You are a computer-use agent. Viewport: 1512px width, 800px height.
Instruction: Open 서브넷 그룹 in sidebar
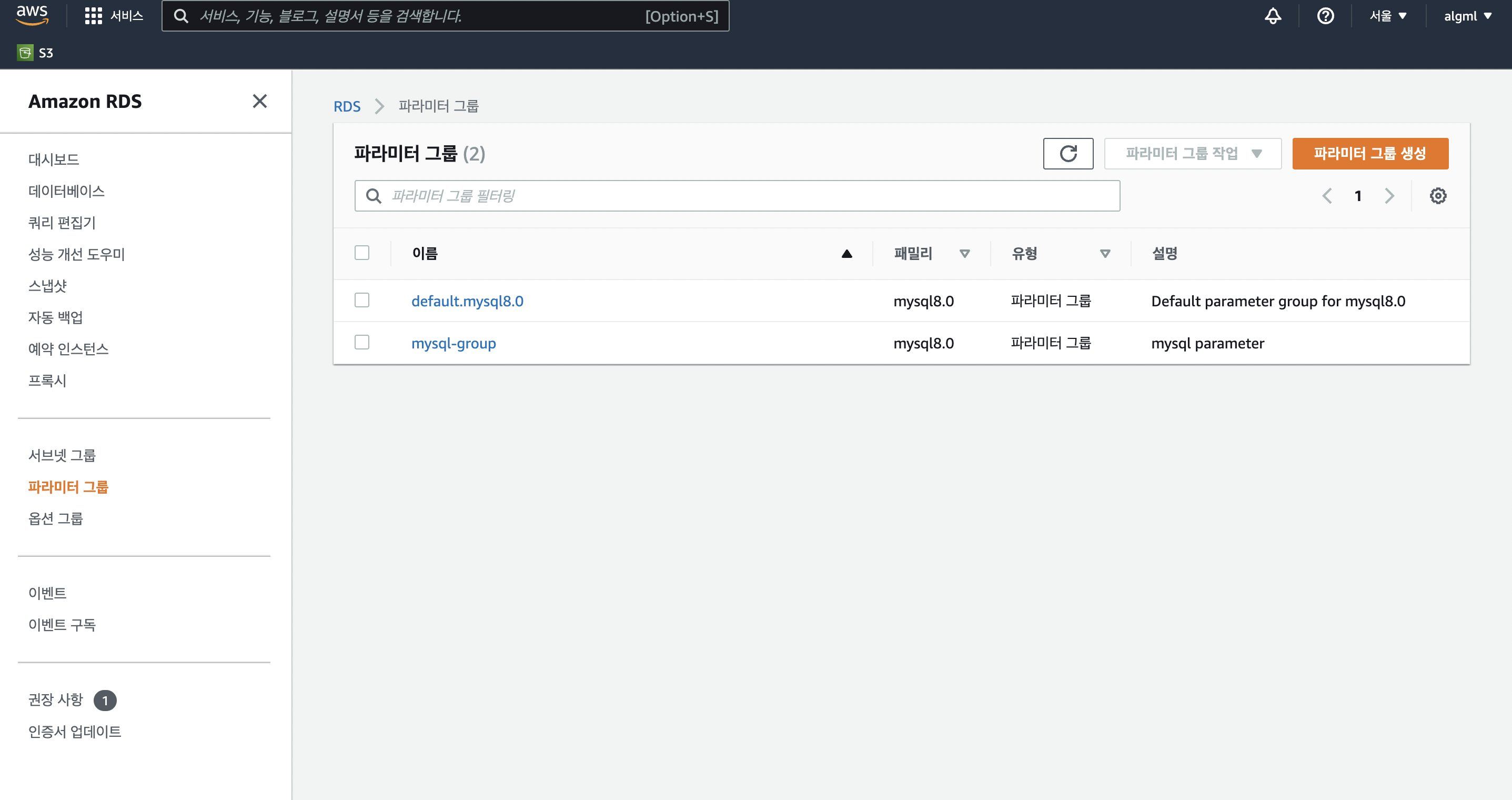(x=62, y=455)
